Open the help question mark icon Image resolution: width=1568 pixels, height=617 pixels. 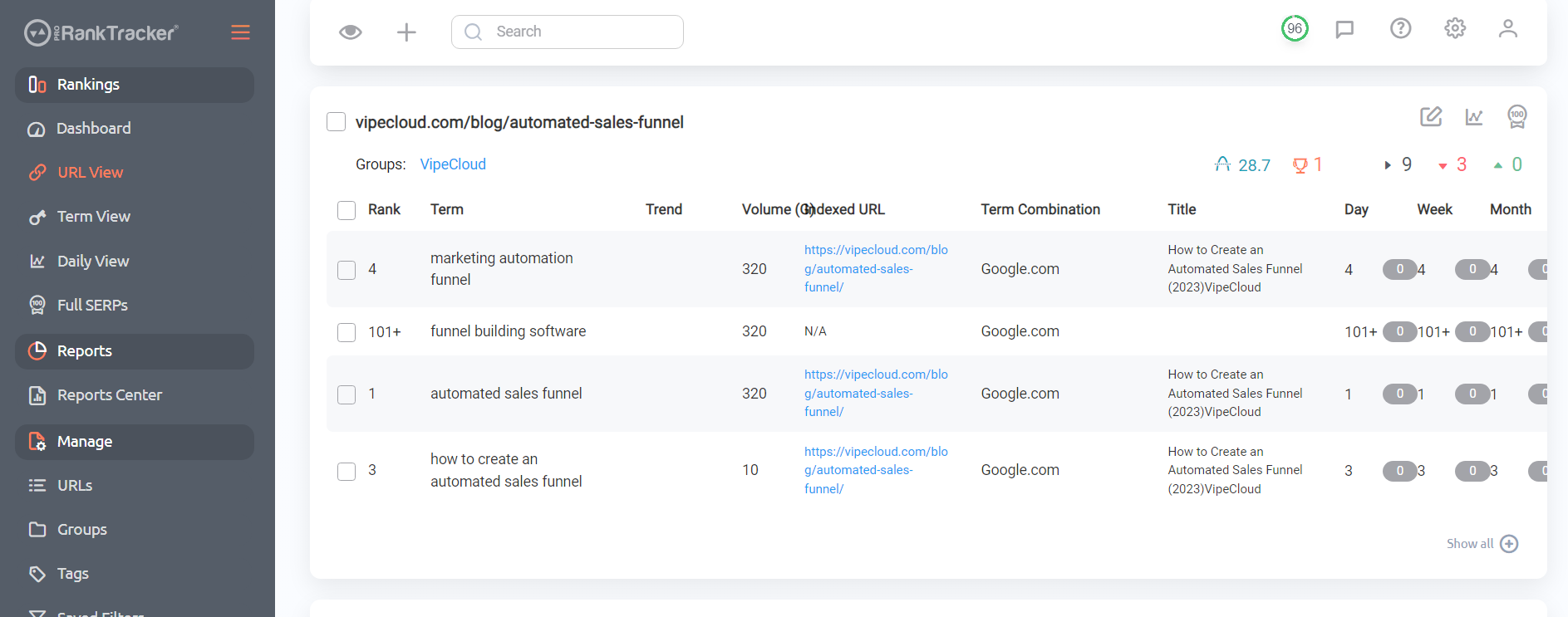(x=1401, y=28)
